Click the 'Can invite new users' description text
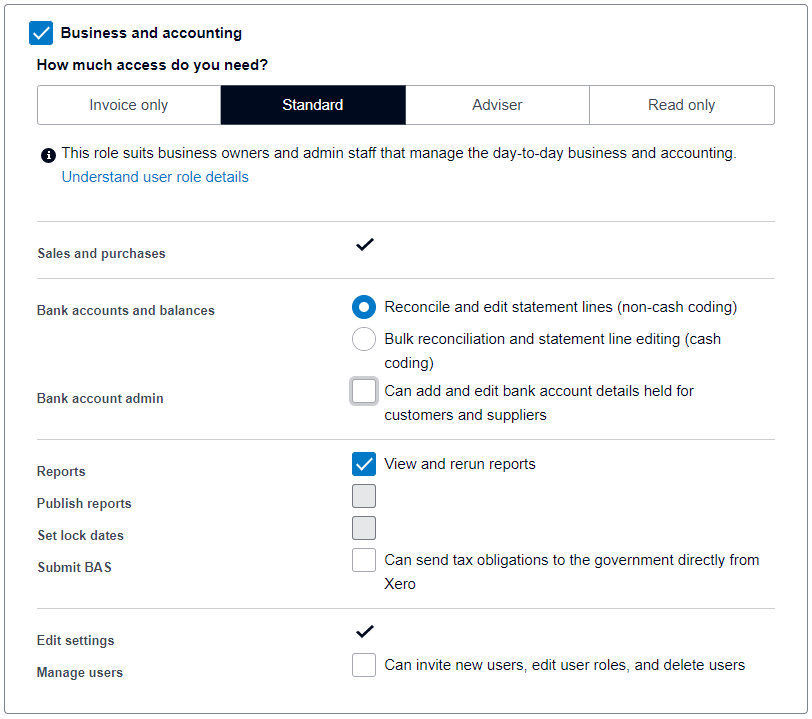The height and width of the screenshot is (719, 812). 564,665
